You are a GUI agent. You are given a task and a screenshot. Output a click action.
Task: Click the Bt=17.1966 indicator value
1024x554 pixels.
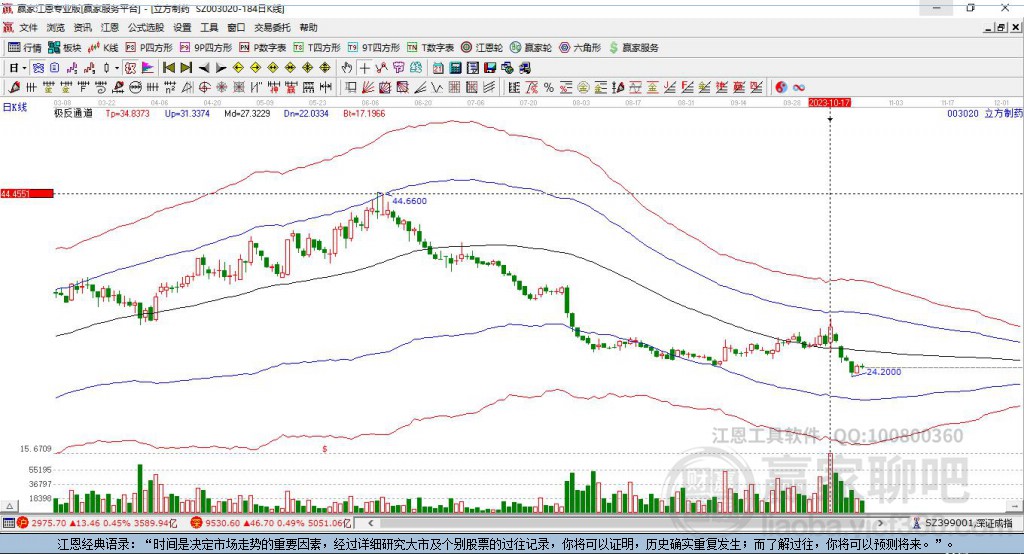(364, 113)
